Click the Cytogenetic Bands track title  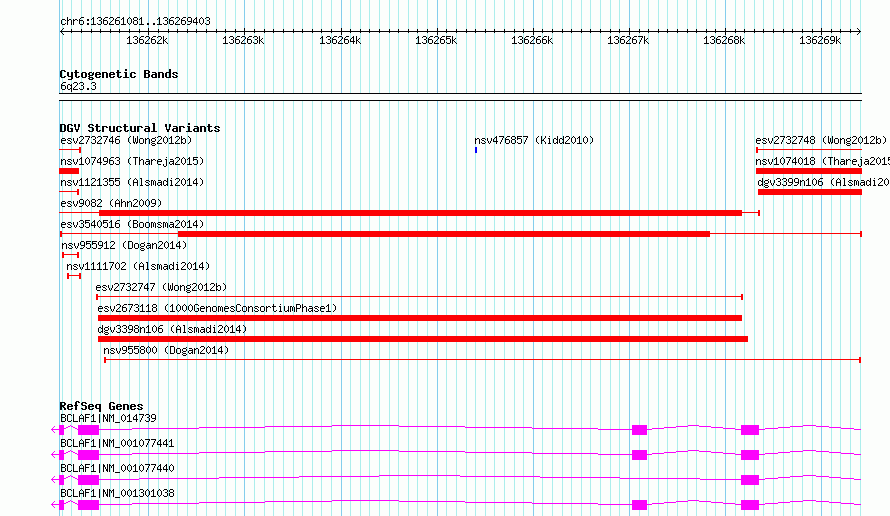(x=119, y=74)
